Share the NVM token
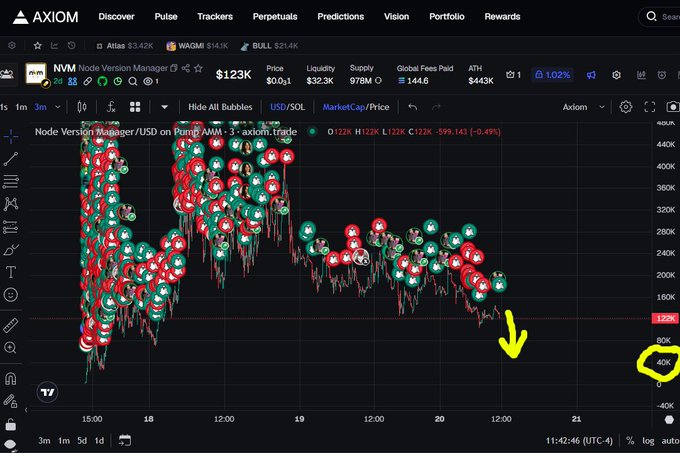 [x=186, y=68]
